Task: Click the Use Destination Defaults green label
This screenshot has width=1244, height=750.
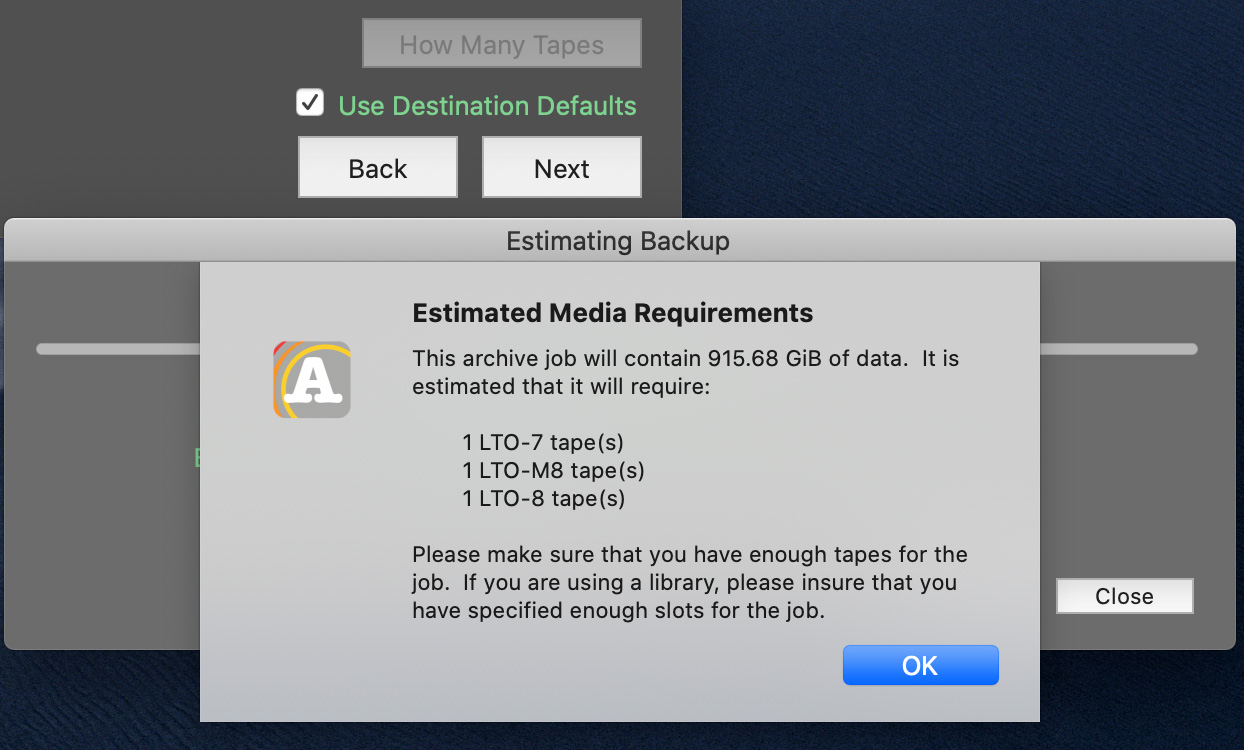Action: coord(487,105)
